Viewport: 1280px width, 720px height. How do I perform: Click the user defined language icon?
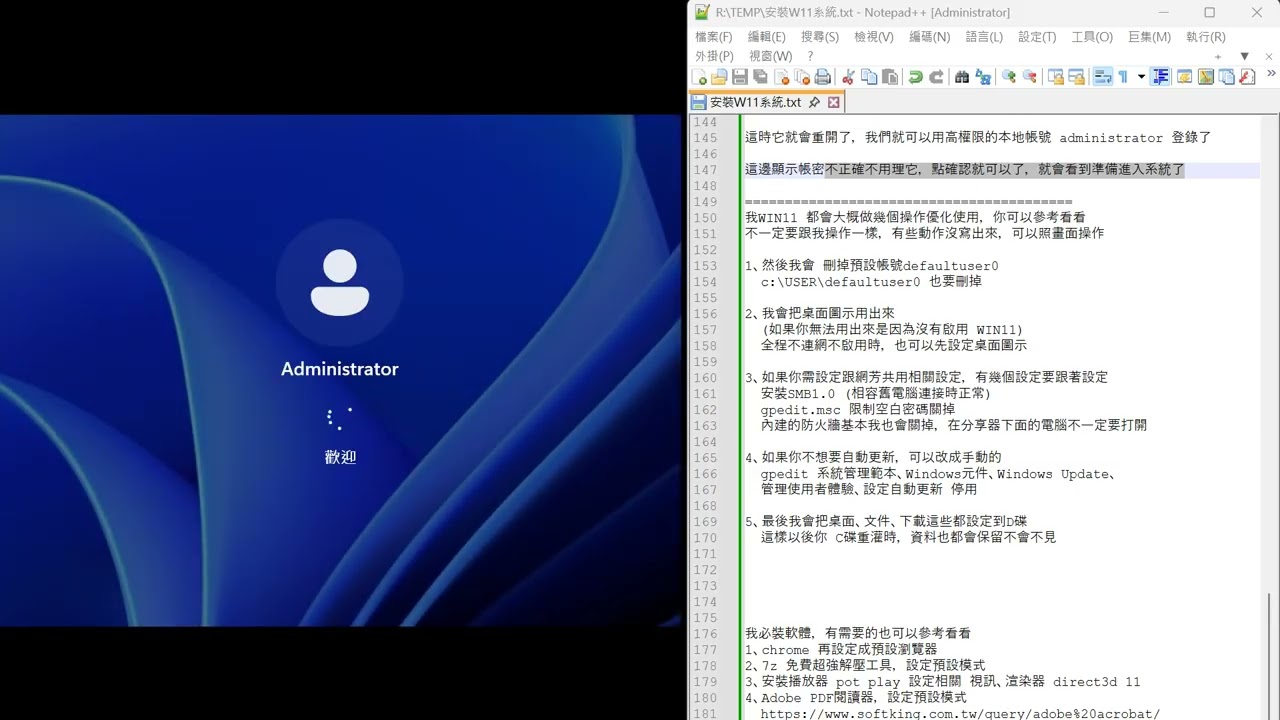[1185, 77]
